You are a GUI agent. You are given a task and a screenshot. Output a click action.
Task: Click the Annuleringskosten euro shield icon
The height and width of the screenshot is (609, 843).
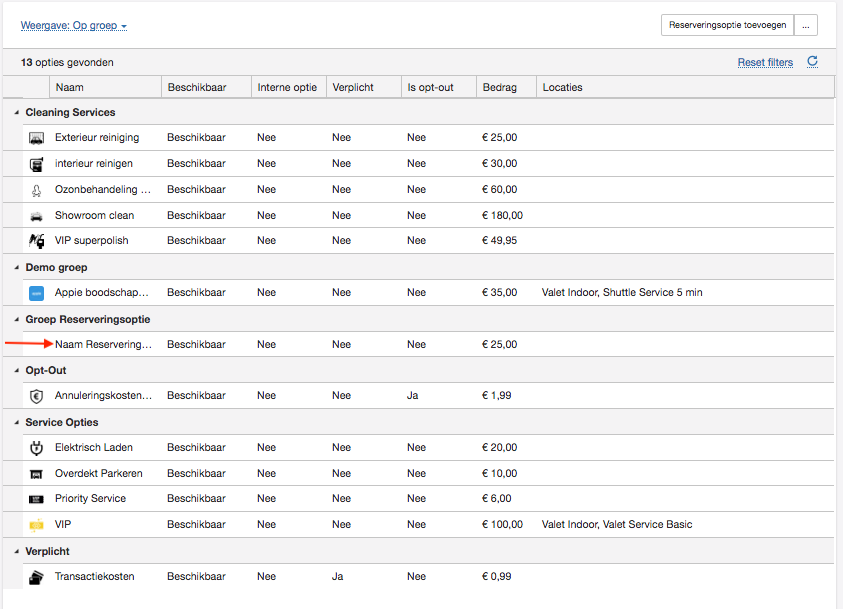point(36,396)
